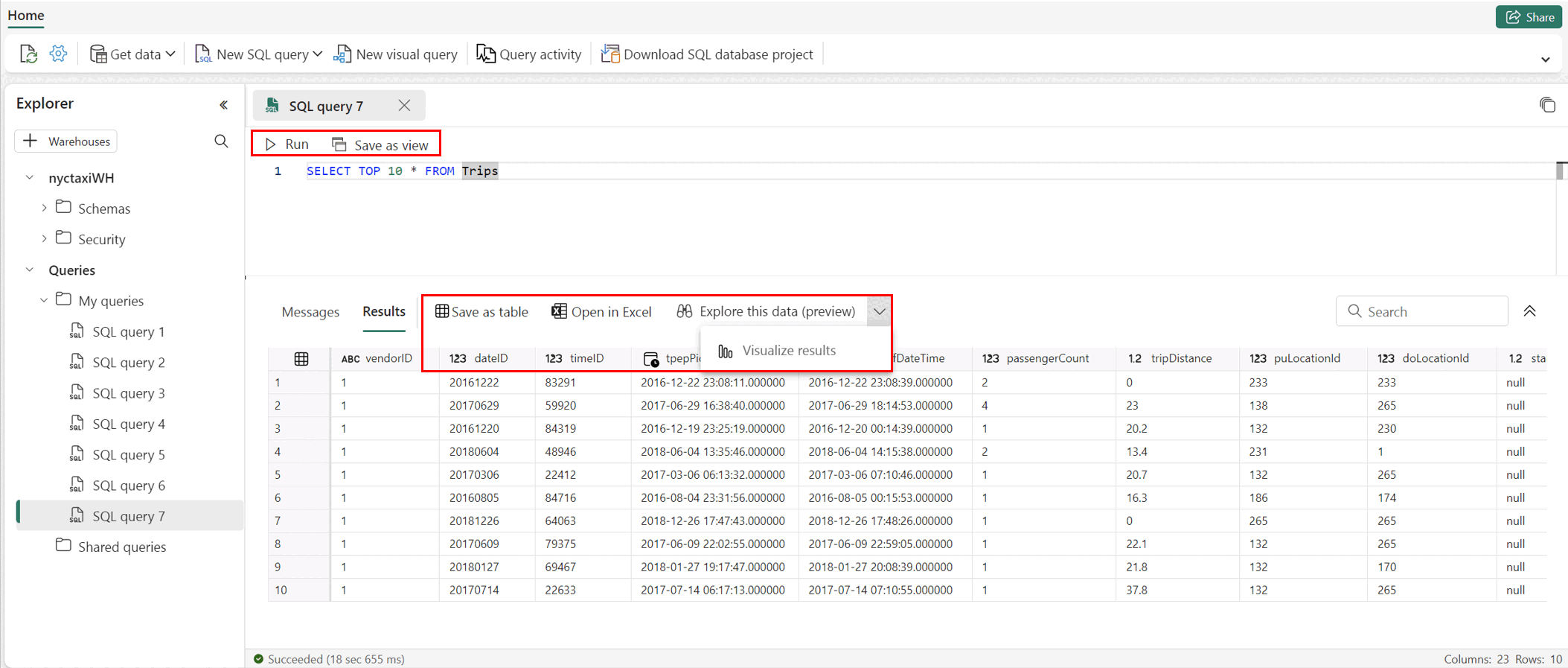Click the refresh icon in Home toolbar
This screenshot has height=668, width=1568.
28,54
